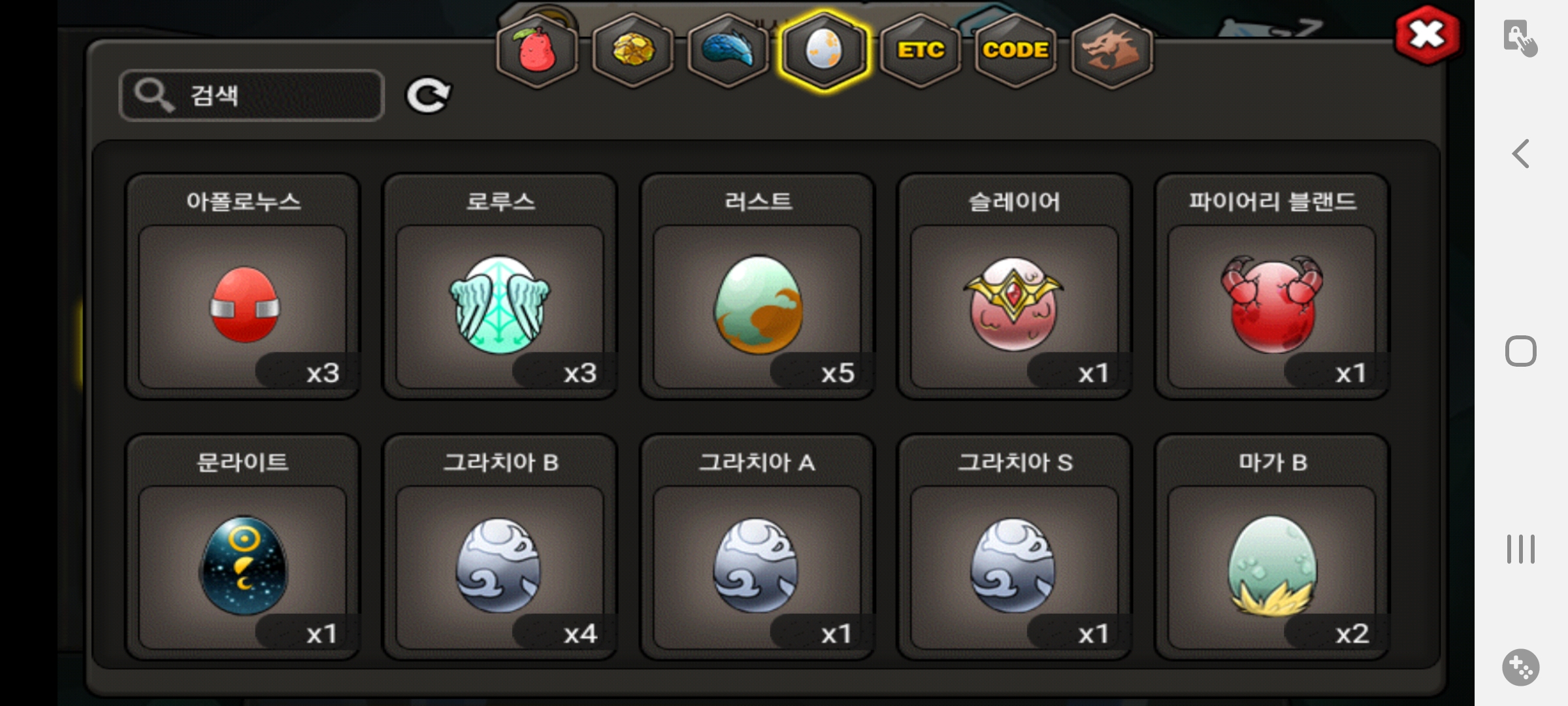1568x706 pixels.
Task: Pick the 그라치아 S egg
Action: [1014, 547]
